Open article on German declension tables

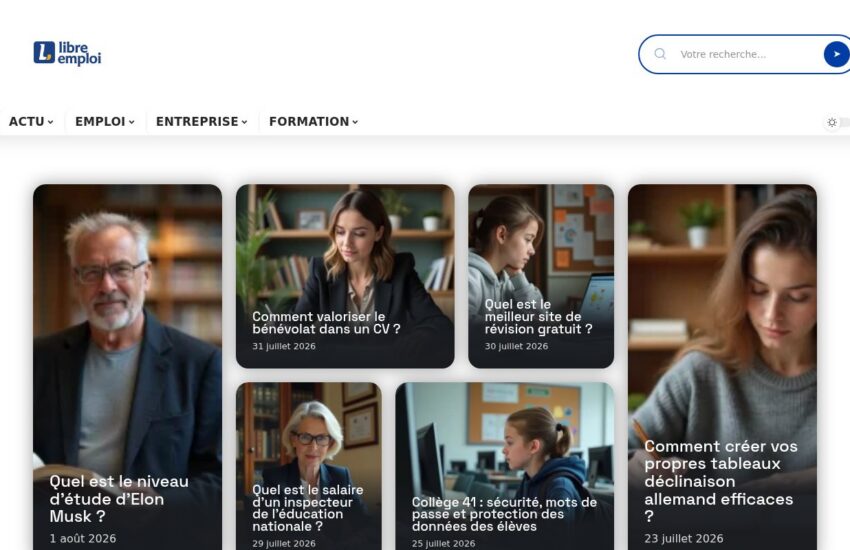[x=720, y=481]
